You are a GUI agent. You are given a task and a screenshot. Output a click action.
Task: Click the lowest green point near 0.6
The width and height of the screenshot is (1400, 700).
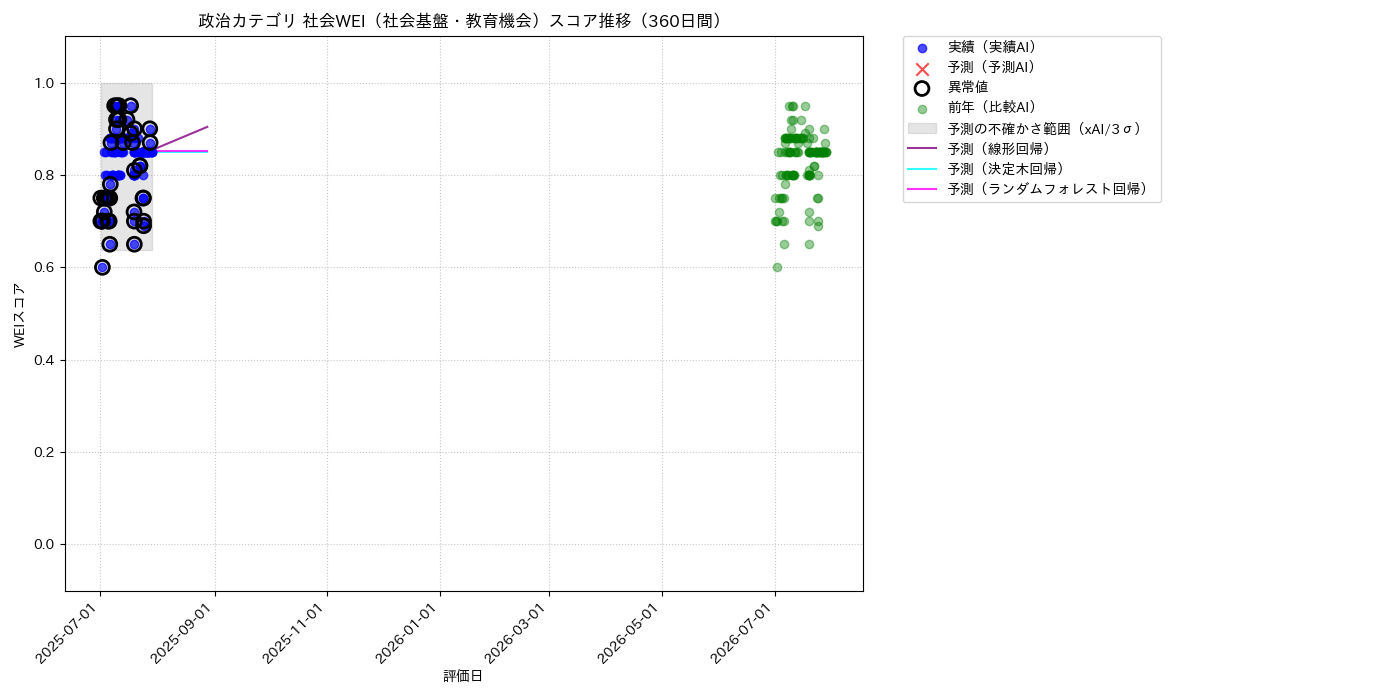point(777,267)
